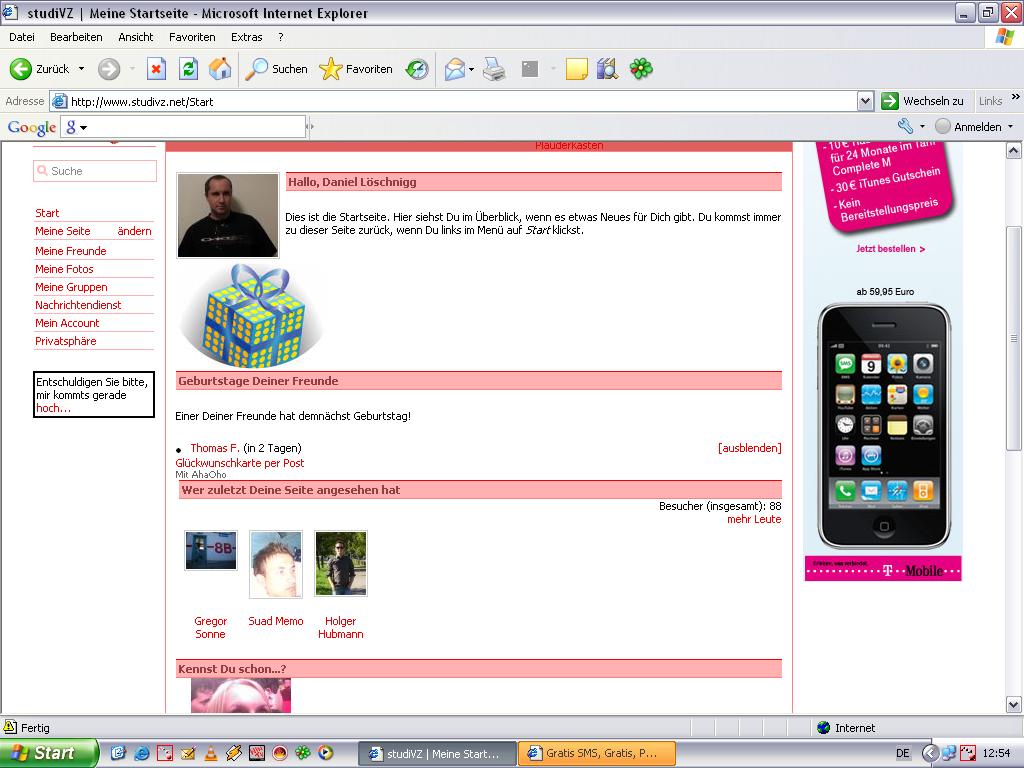Print the page with the printer icon
1024x768 pixels.
494,69
